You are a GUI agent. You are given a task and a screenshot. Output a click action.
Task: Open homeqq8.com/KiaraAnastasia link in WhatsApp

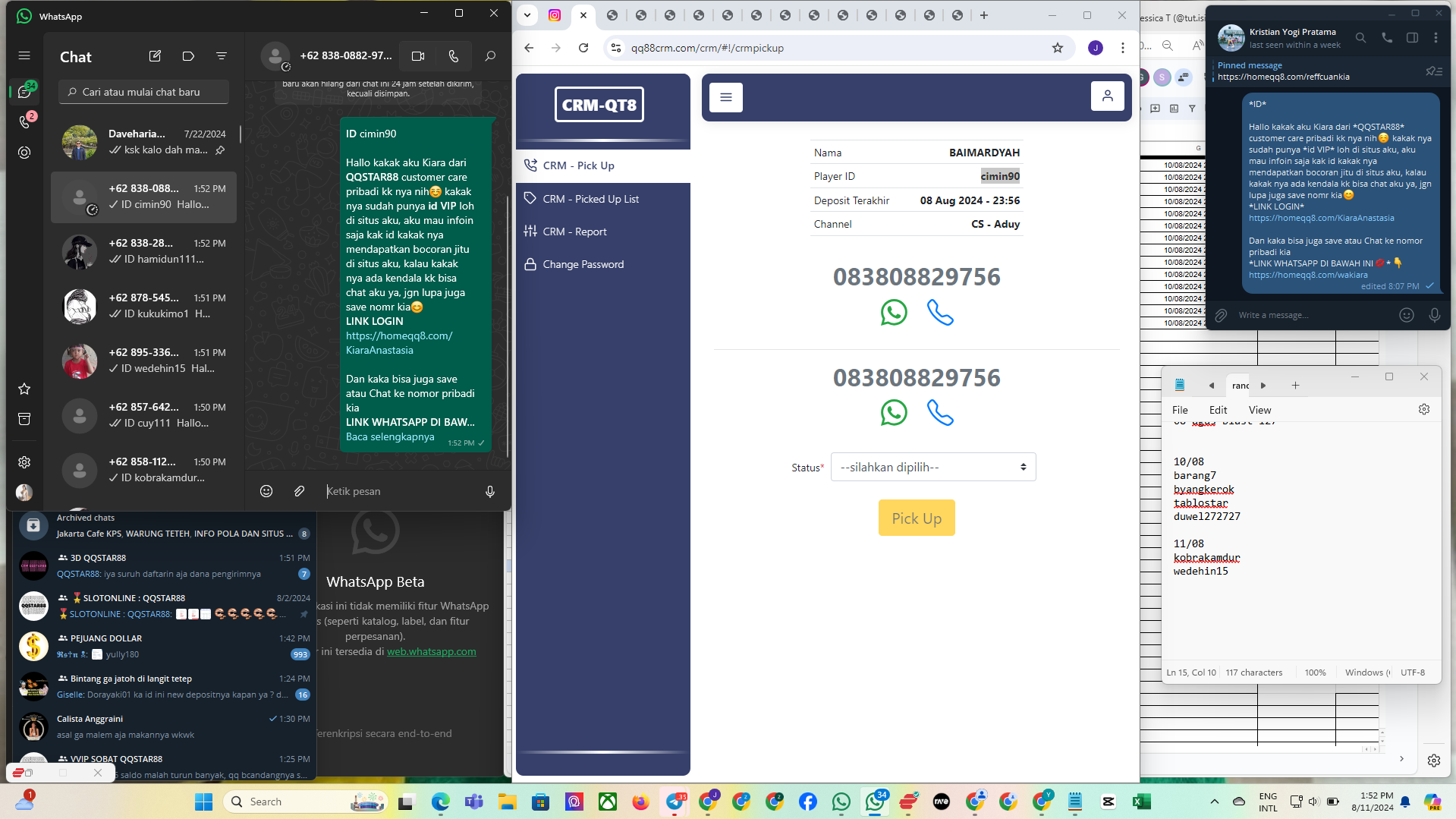399,343
